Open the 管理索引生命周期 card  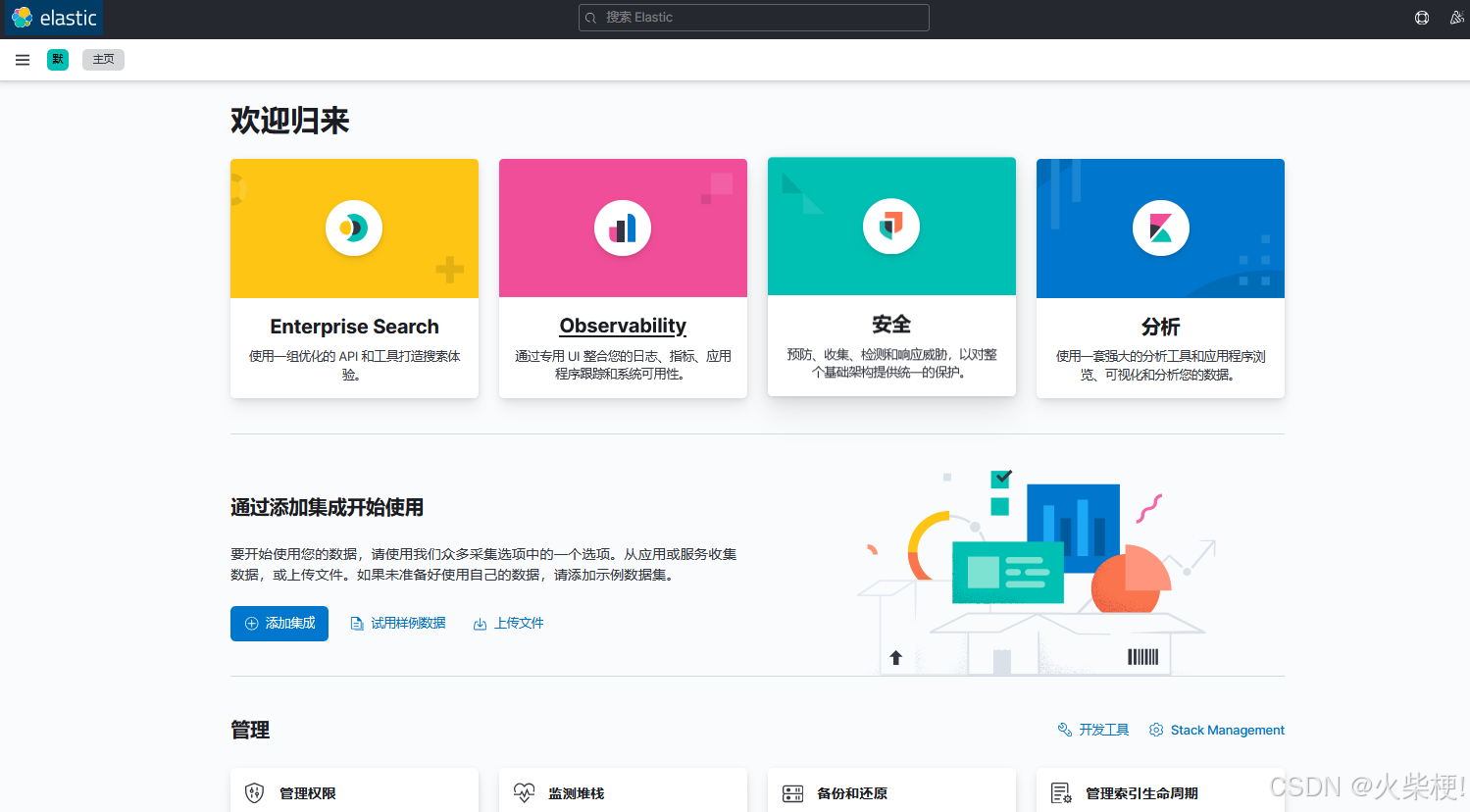1160,790
